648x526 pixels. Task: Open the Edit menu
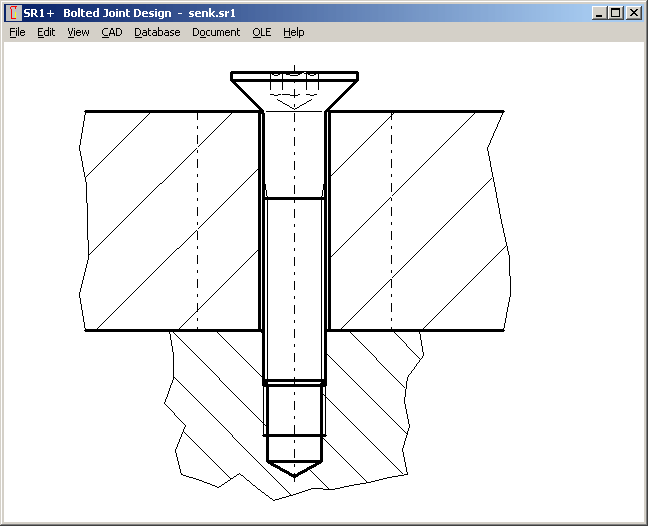coord(46,32)
